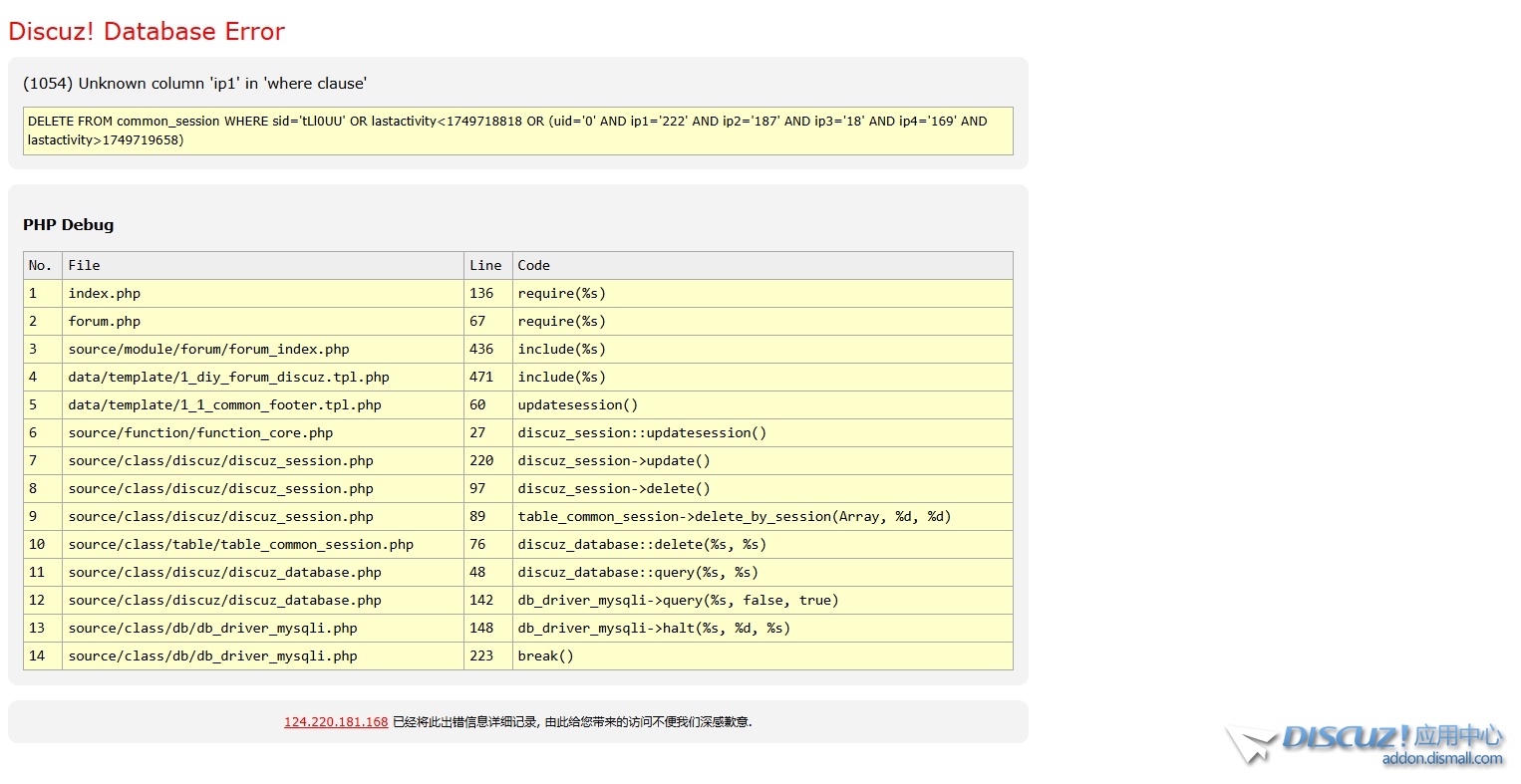The image size is (1521, 784).
Task: Select the index.php file cell
Action: [105, 294]
